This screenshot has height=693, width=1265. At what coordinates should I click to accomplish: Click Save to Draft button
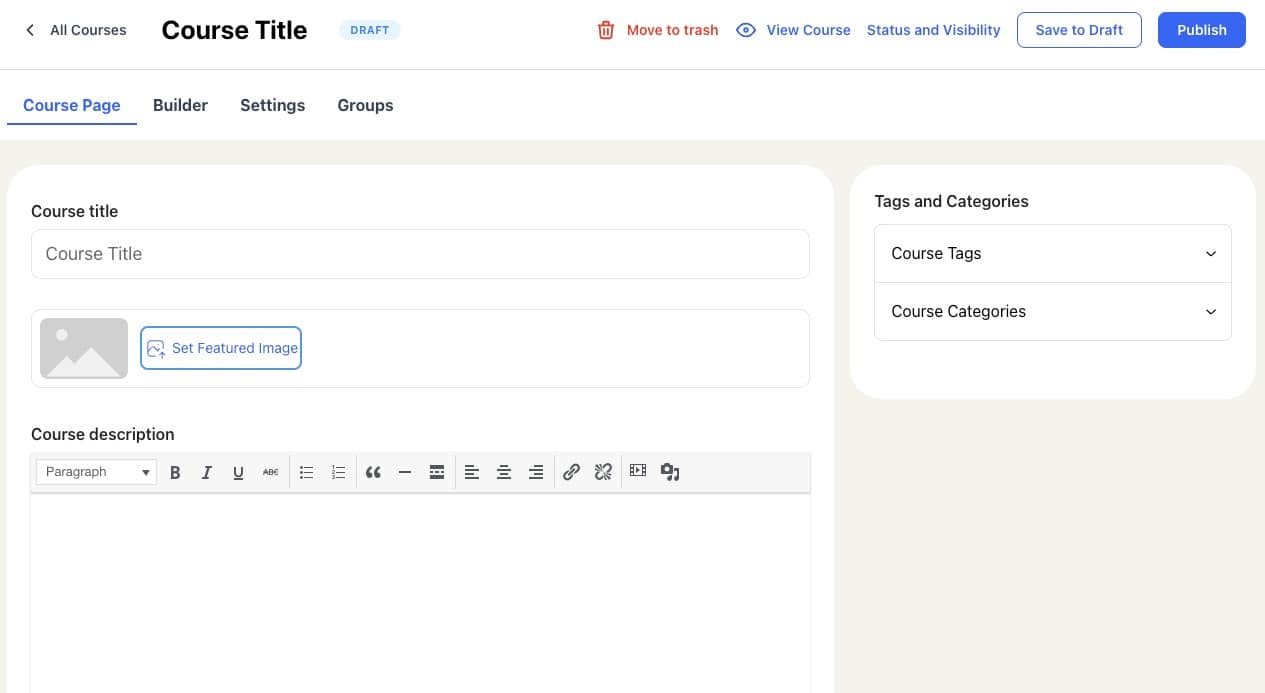click(x=1078, y=30)
